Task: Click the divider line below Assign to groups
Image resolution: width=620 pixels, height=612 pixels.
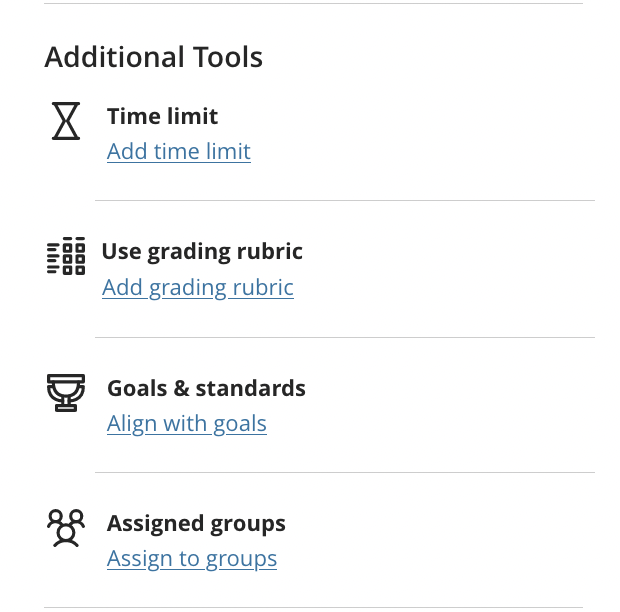Action: pos(312,607)
